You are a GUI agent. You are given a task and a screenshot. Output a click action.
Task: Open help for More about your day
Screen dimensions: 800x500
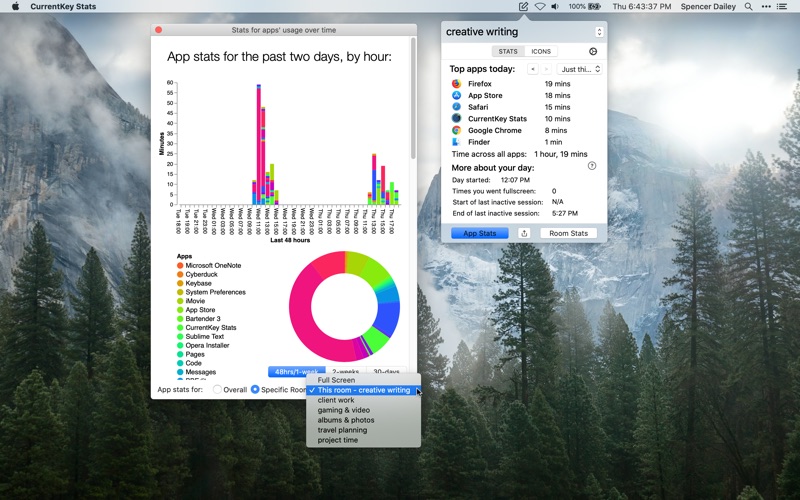tap(592, 166)
